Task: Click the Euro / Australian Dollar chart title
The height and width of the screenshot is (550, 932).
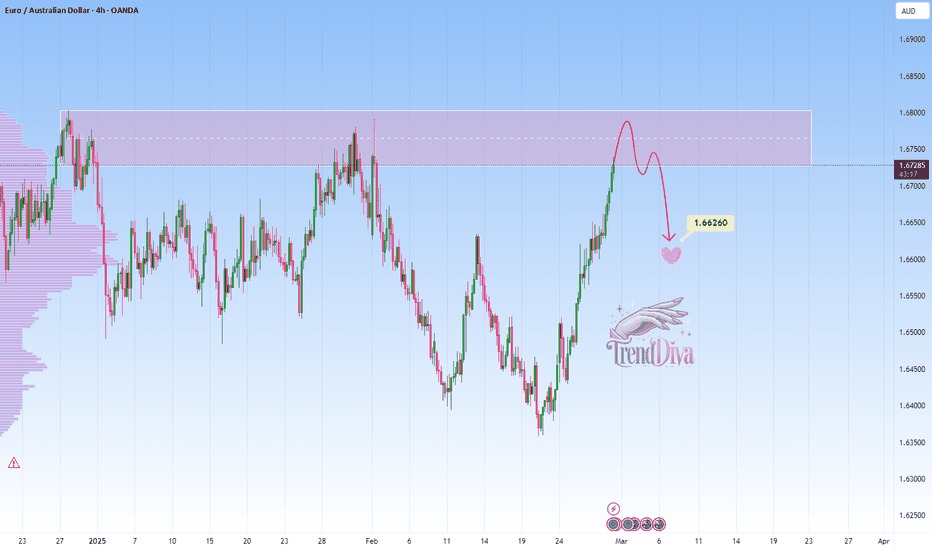Action: tap(71, 10)
